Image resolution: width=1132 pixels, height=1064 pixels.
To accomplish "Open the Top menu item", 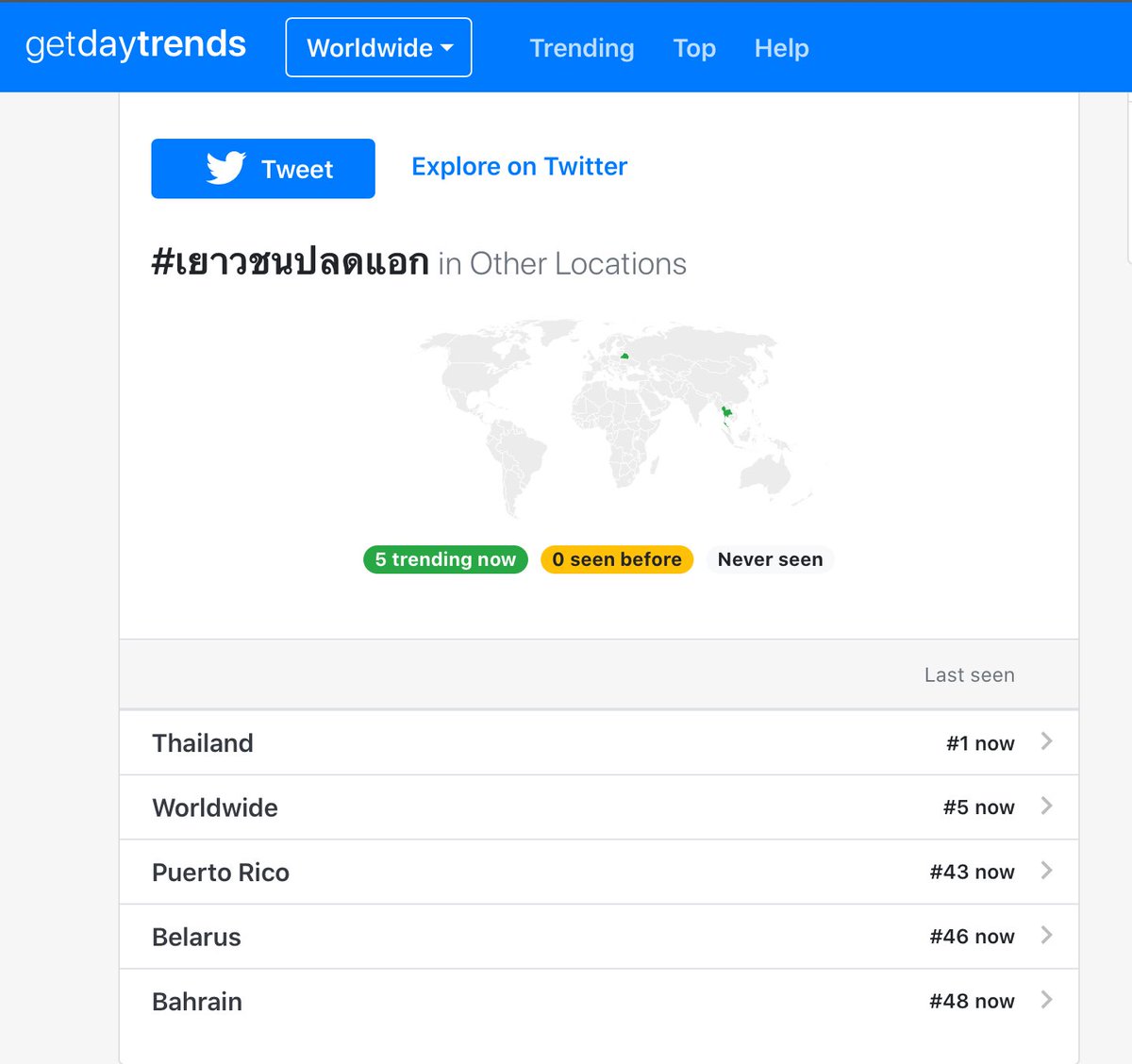I will tap(694, 48).
